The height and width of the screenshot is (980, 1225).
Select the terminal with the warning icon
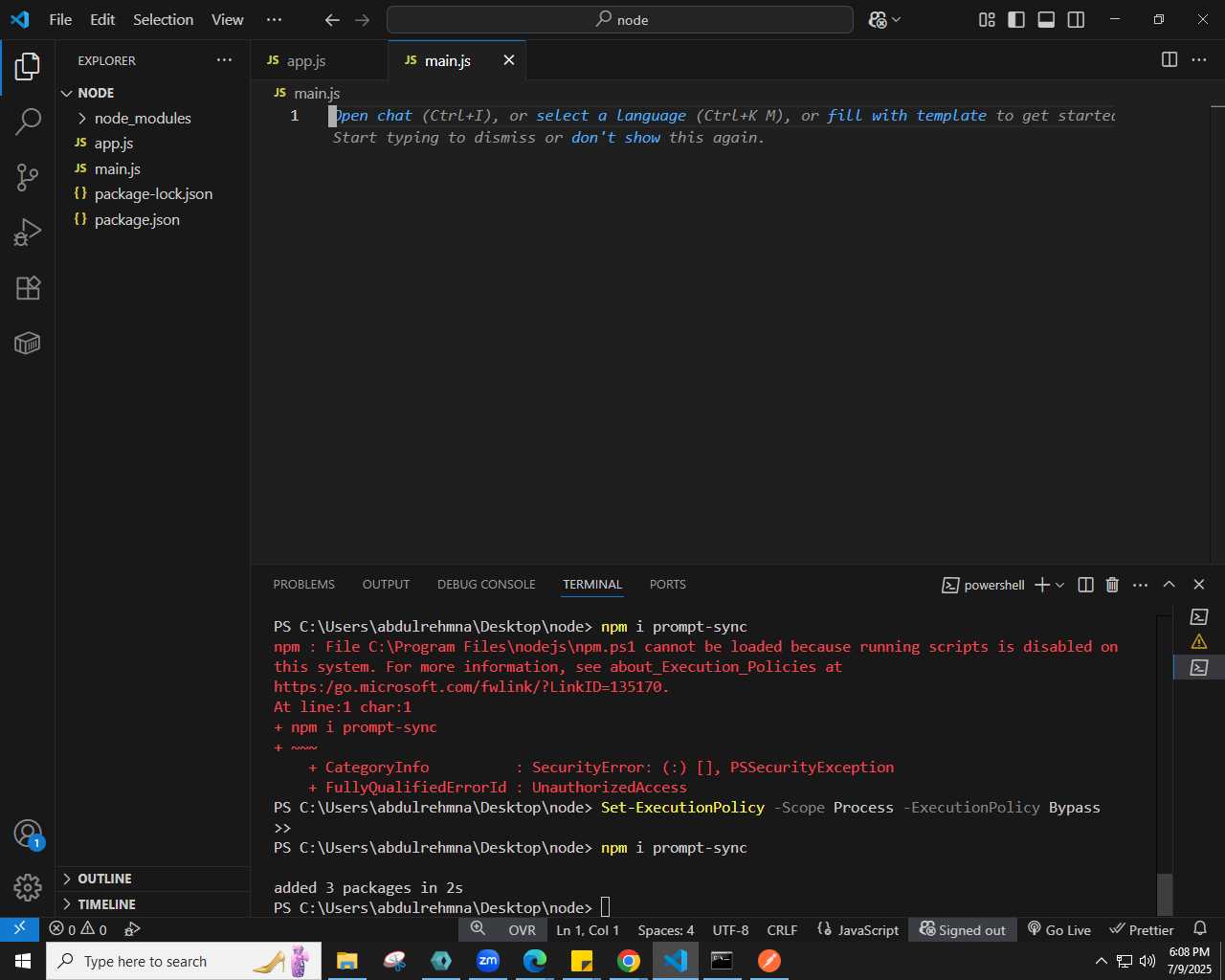pos(1199,641)
